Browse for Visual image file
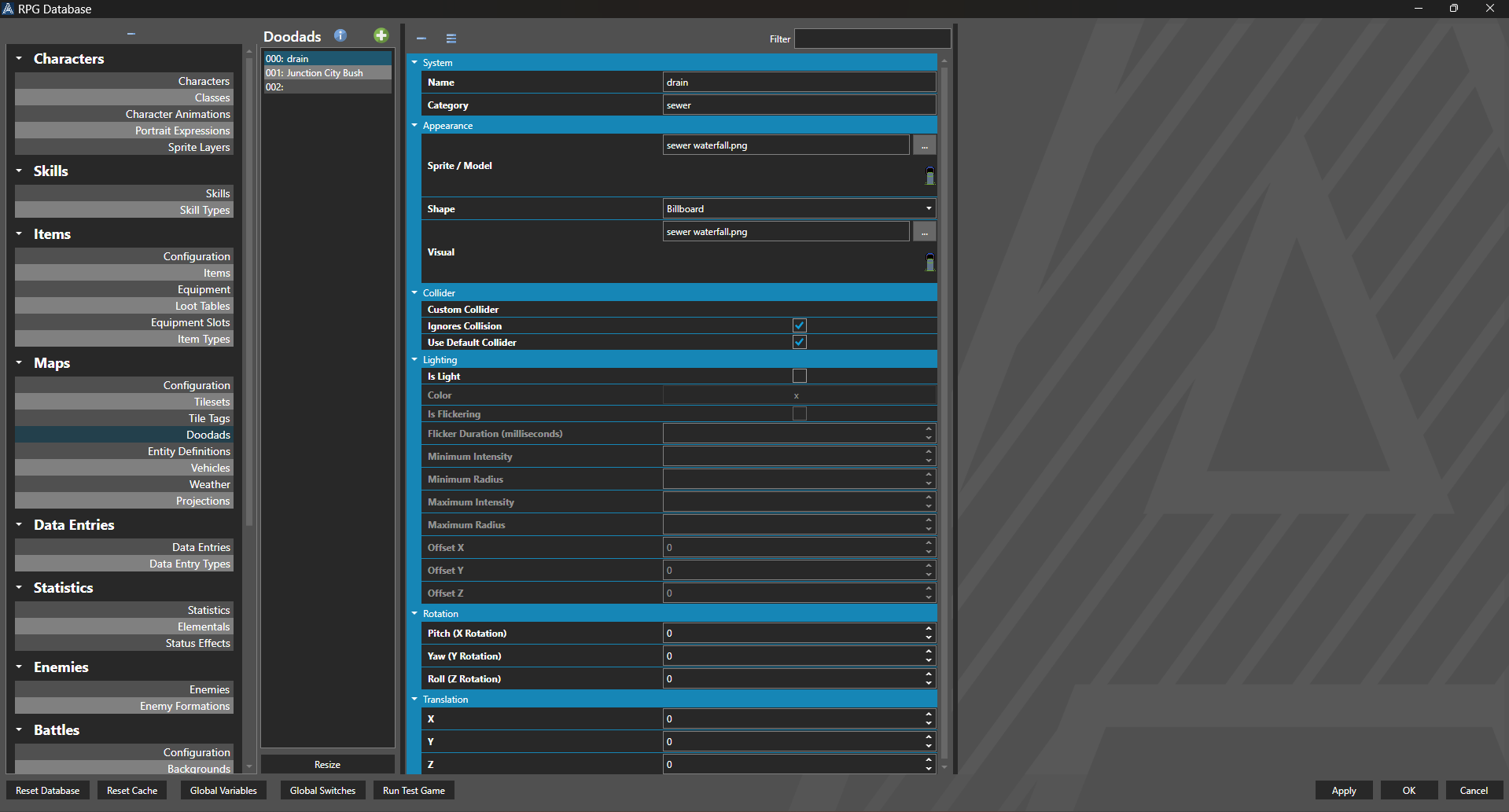This screenshot has width=1509, height=812. (924, 232)
